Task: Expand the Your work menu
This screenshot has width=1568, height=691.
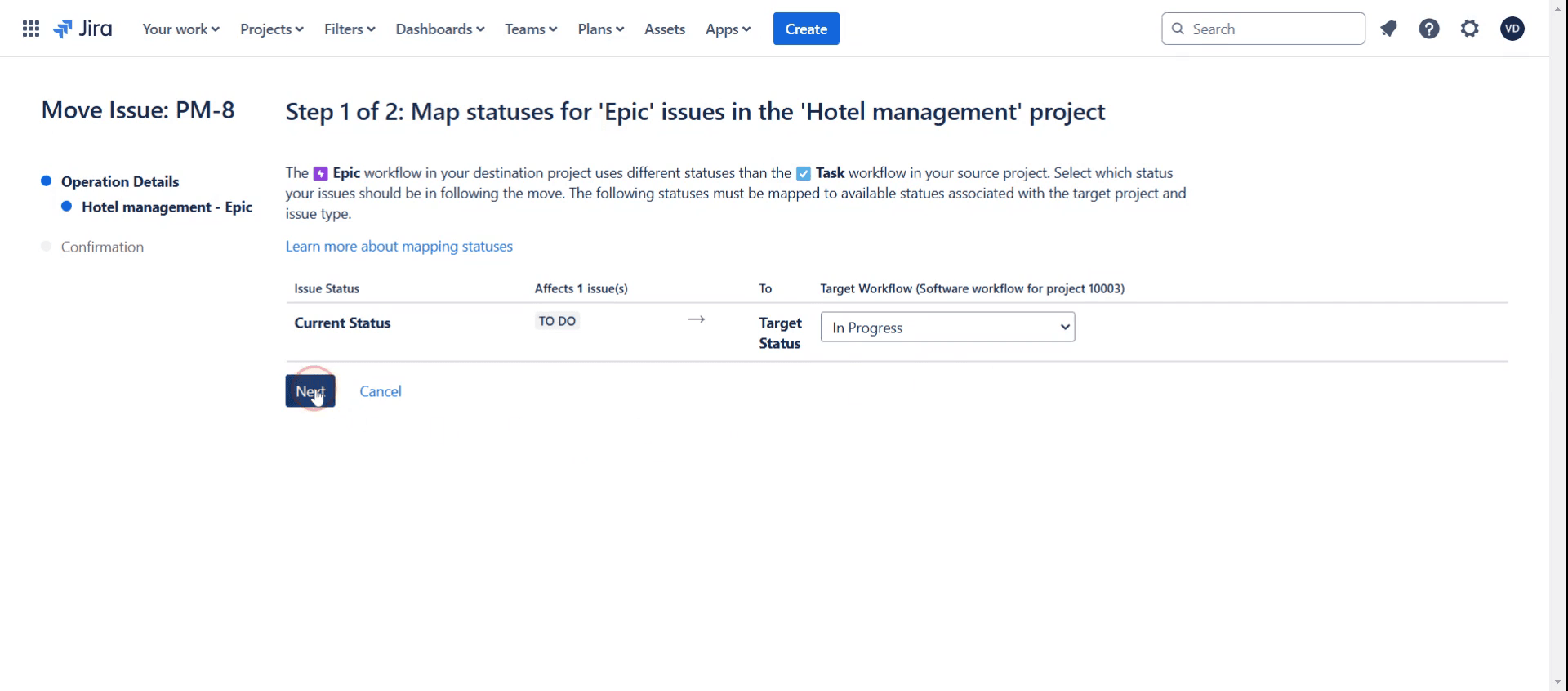Action: 180,29
